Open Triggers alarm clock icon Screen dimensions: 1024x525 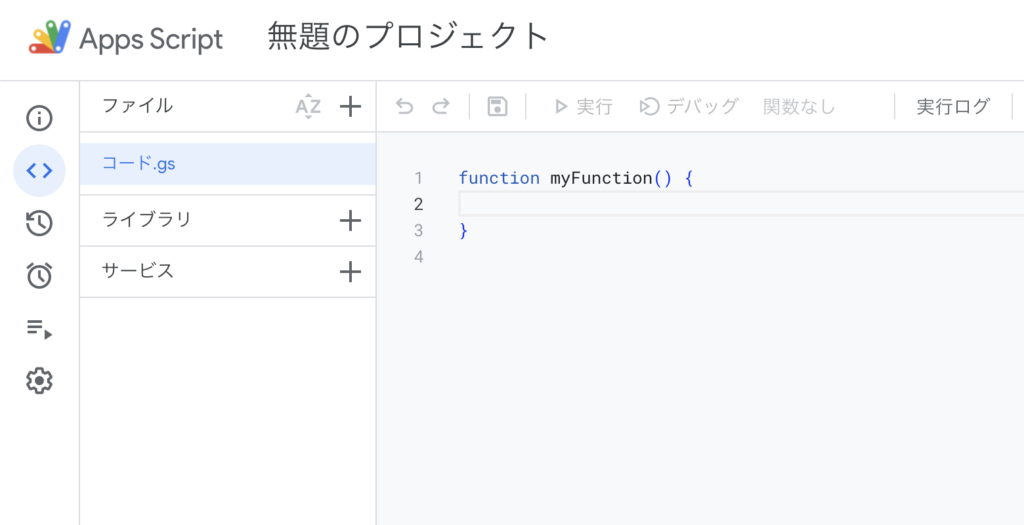coord(39,276)
